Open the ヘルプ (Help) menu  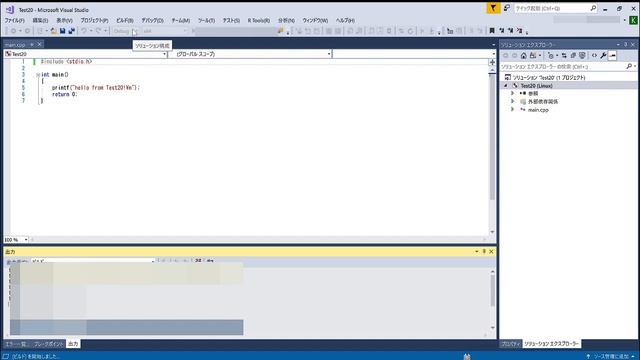point(345,20)
